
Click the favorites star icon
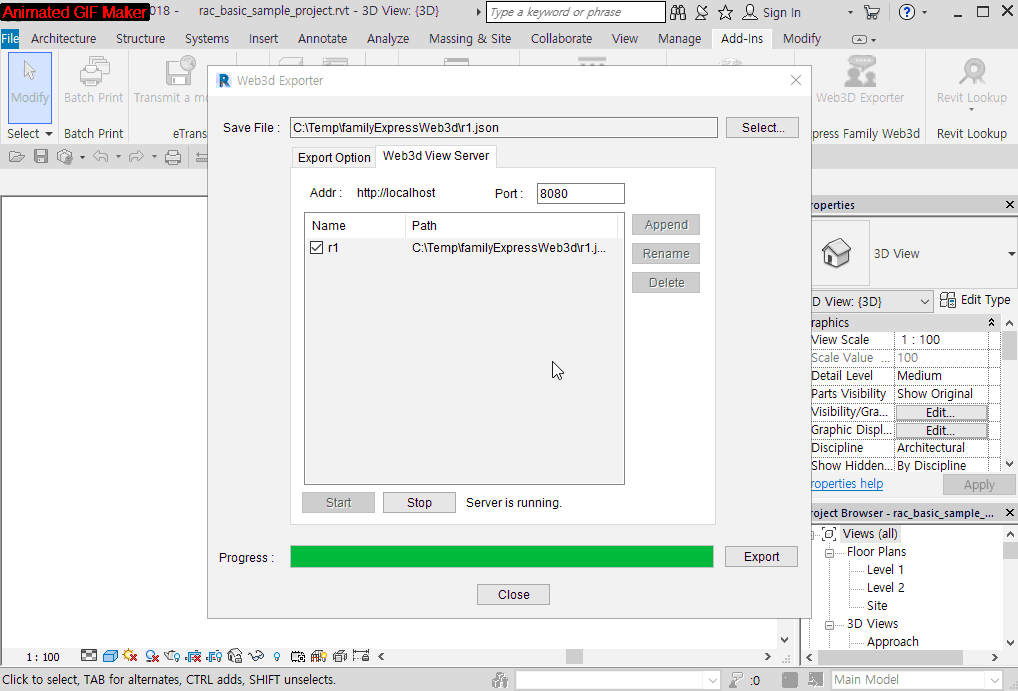coord(725,12)
